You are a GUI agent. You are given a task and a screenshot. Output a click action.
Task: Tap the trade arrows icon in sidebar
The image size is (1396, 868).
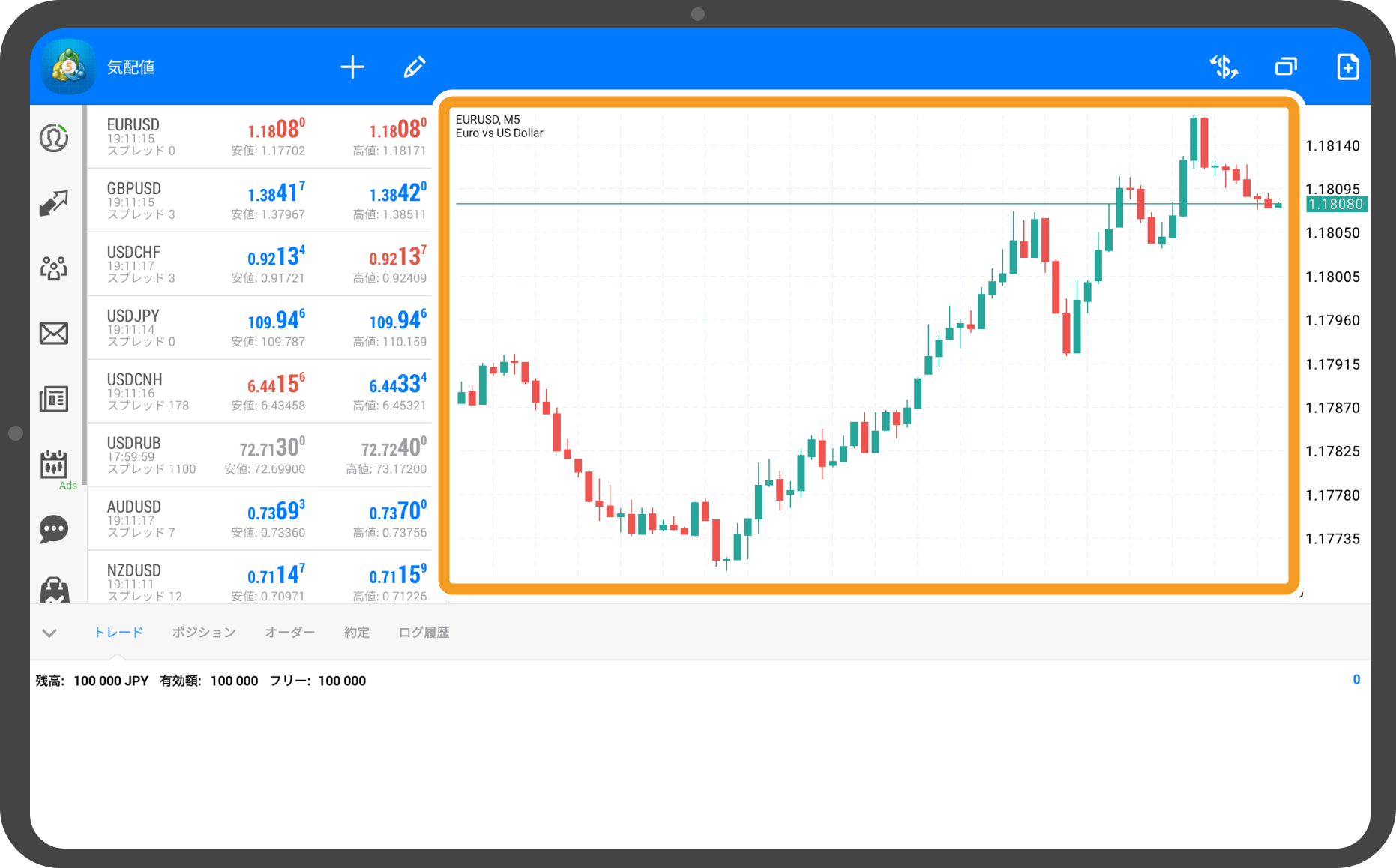[x=54, y=203]
